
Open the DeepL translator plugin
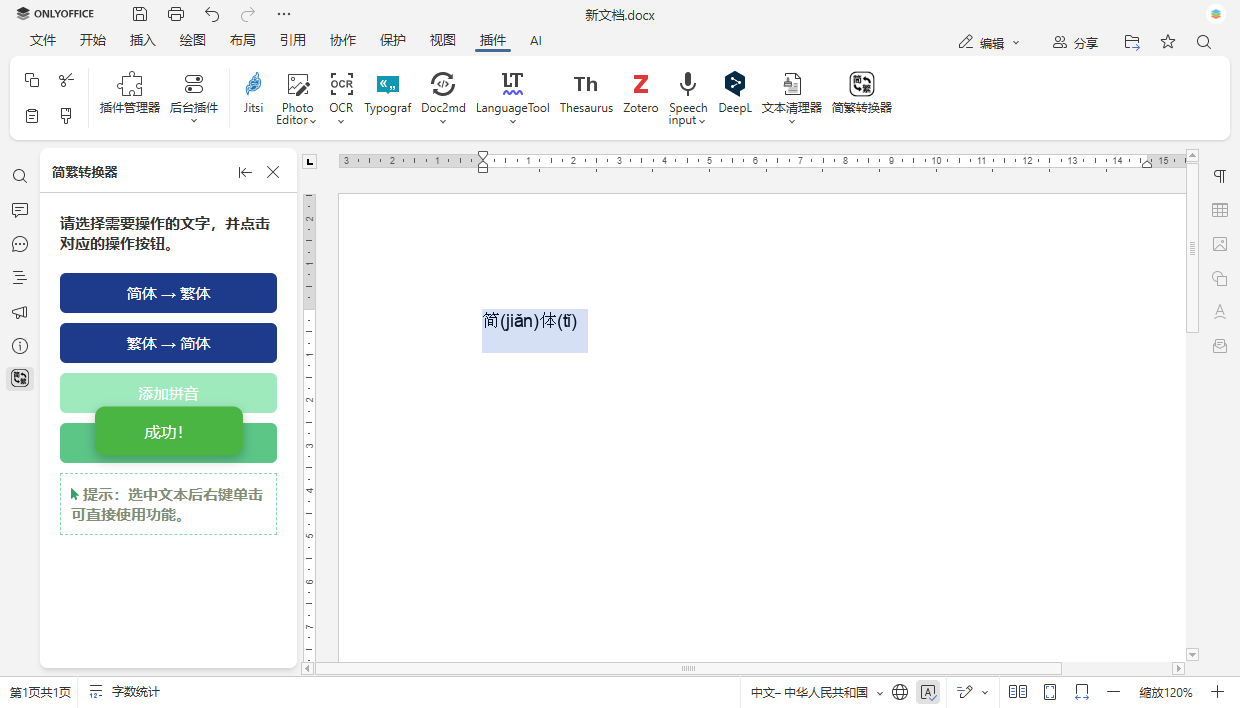tap(734, 93)
